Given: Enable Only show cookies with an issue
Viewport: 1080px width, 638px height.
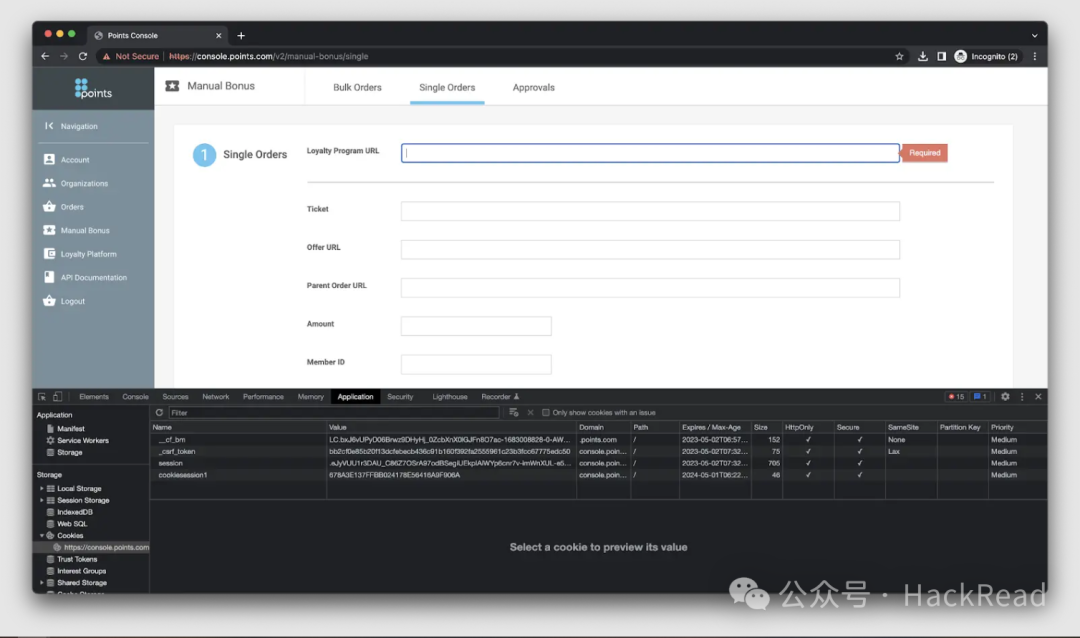Looking at the screenshot, I should (546, 413).
